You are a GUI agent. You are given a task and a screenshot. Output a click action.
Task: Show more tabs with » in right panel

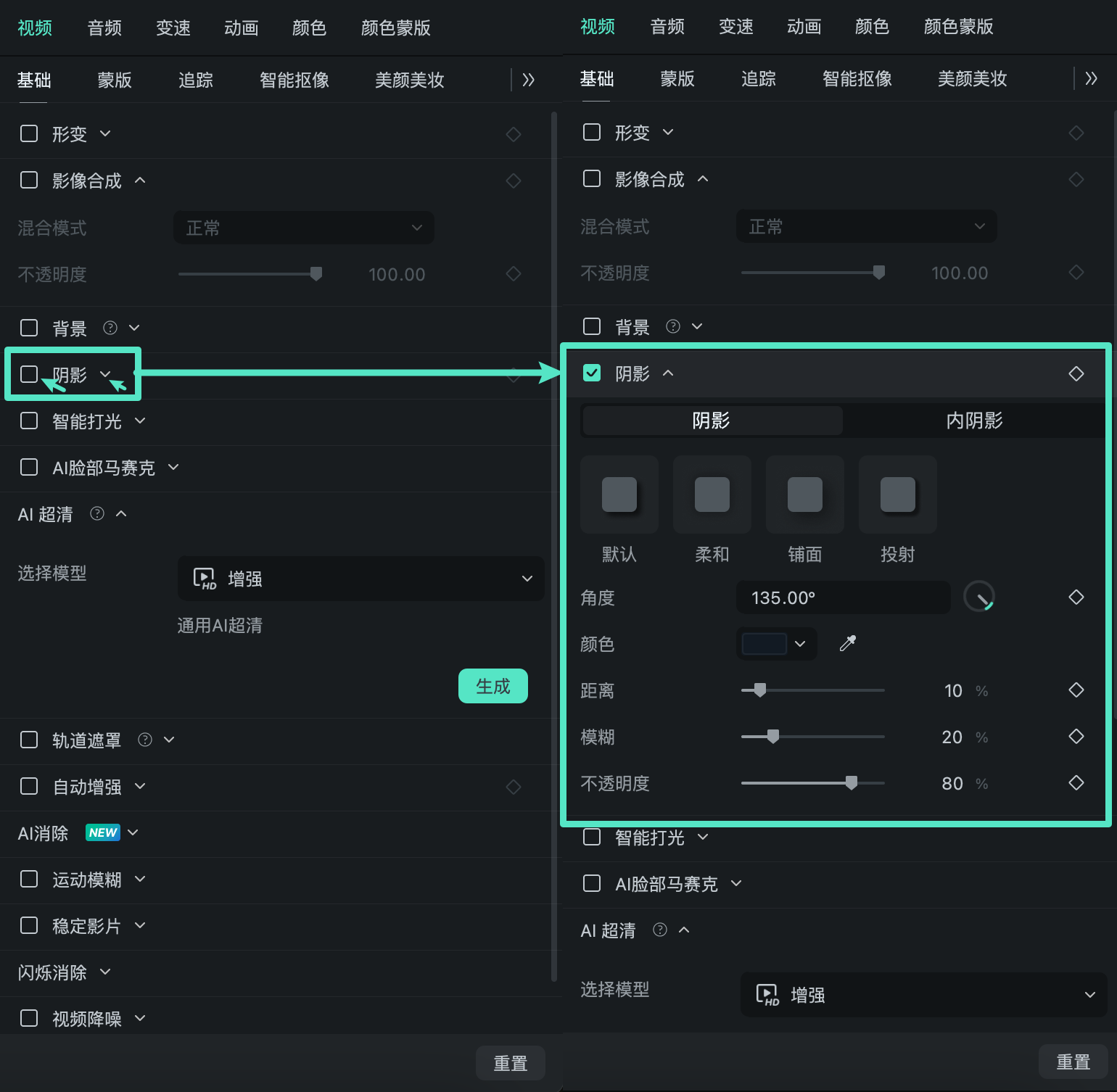click(1091, 78)
